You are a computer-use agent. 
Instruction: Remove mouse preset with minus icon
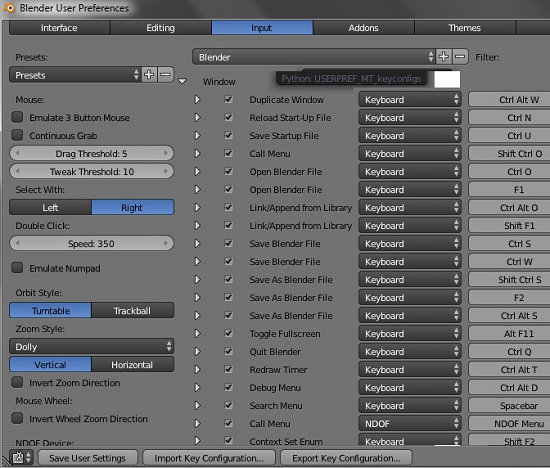tap(165, 75)
